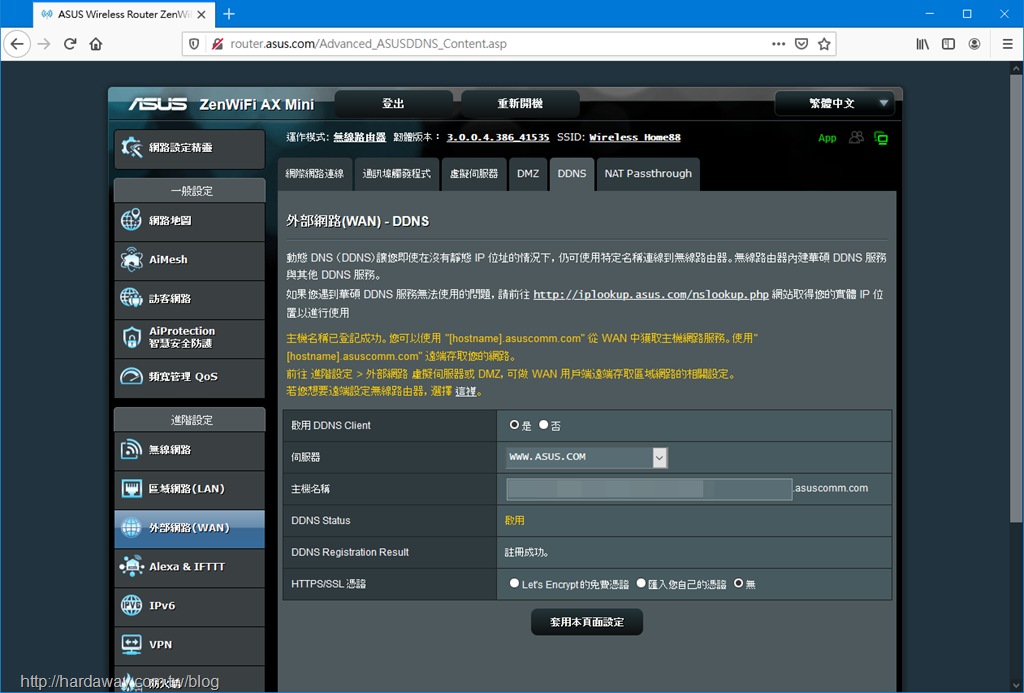Click the 登出 logout button
Screen dimensions: 1024x693
coord(393,103)
